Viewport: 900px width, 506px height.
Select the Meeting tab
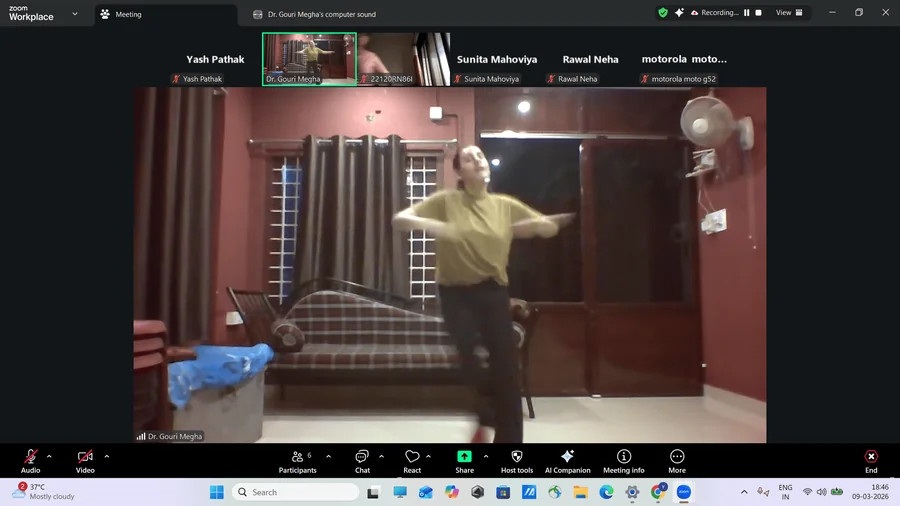165,14
